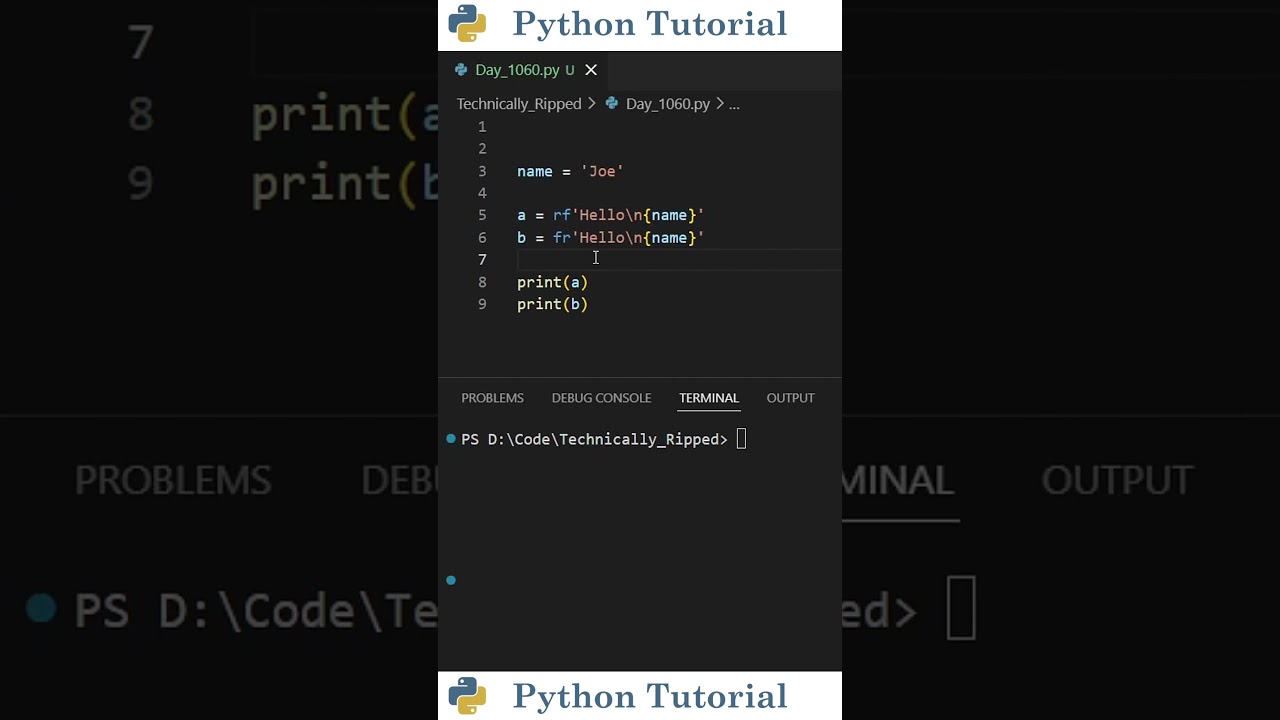Switch to the TERMINAL panel tab

point(709,398)
